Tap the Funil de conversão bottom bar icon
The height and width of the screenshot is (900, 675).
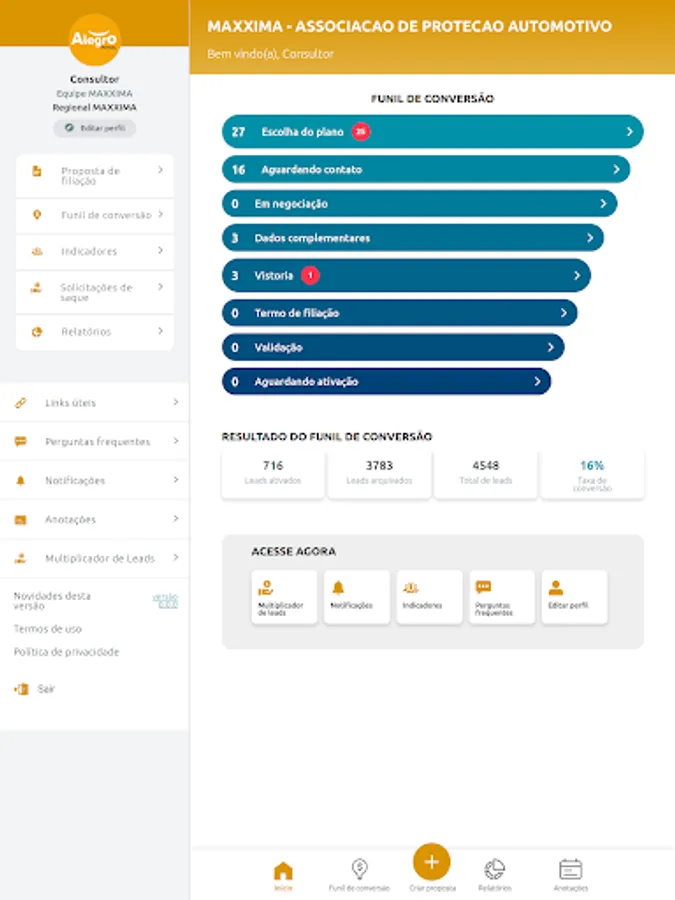[359, 868]
